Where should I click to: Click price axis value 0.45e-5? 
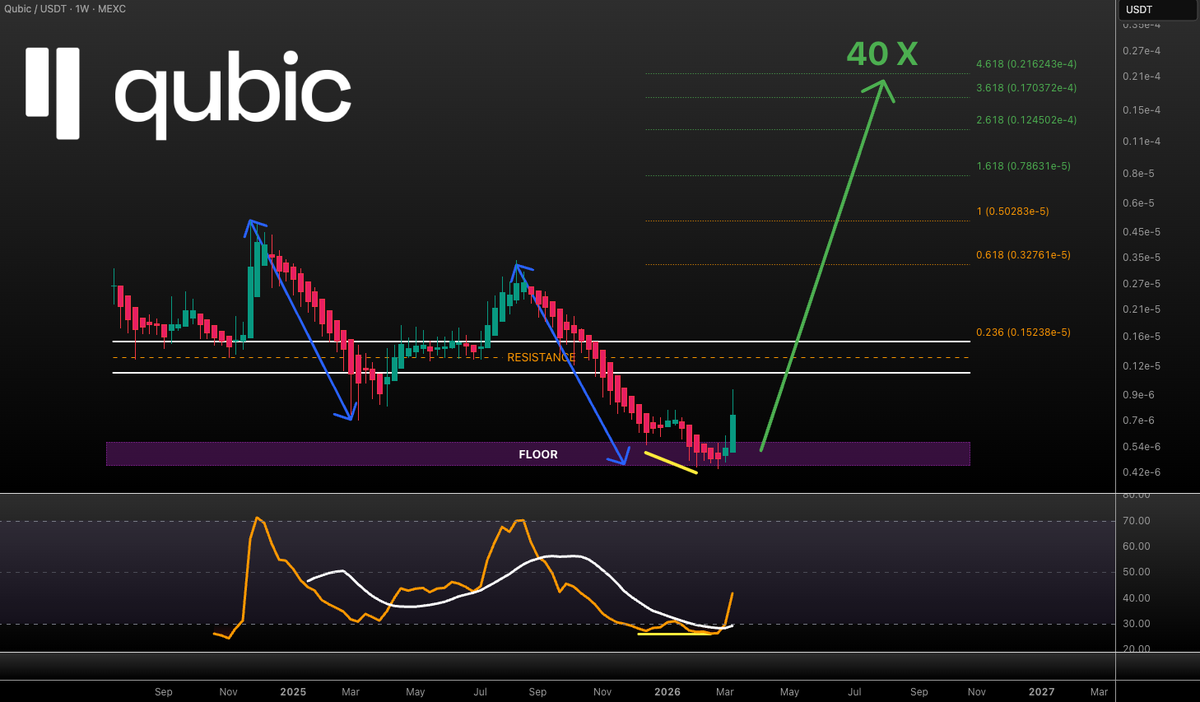pyautogui.click(x=1143, y=232)
